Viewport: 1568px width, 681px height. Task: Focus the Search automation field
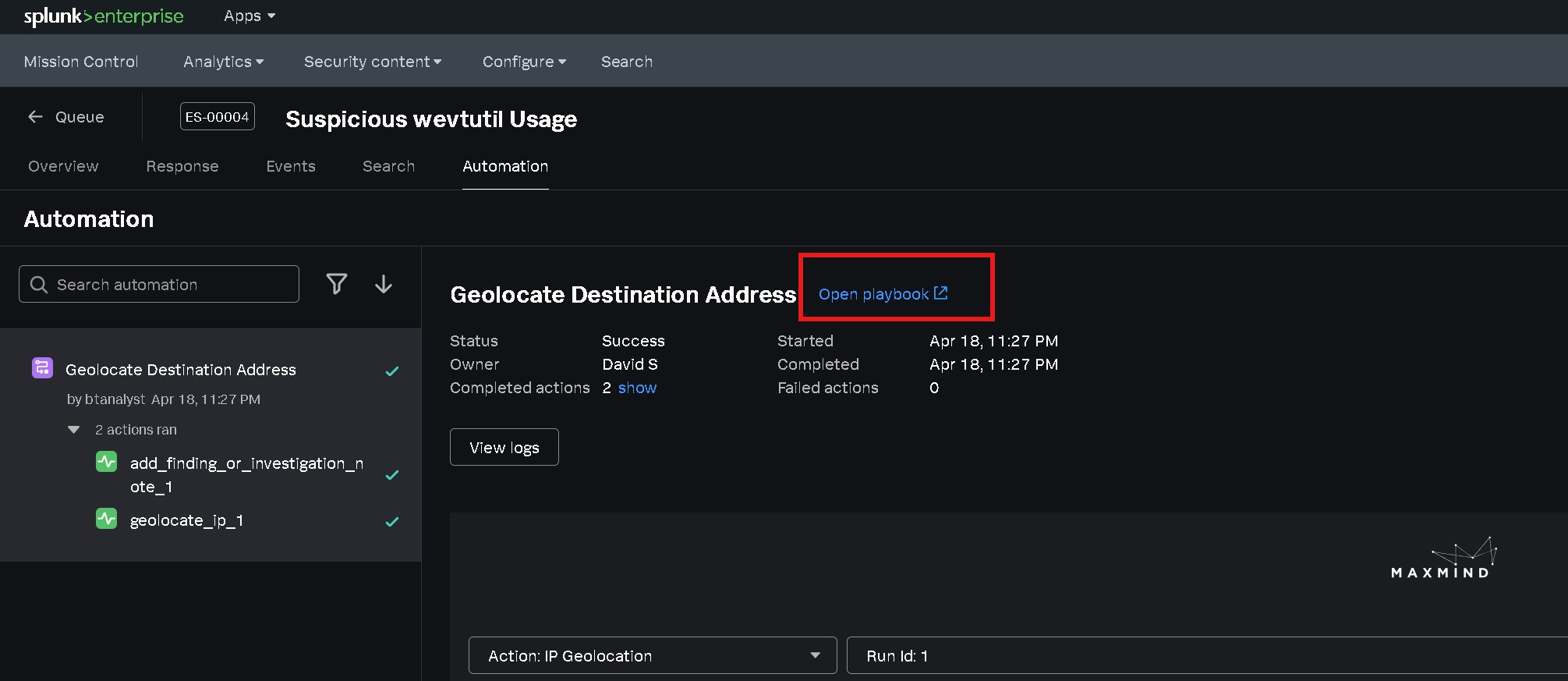pyautogui.click(x=159, y=284)
